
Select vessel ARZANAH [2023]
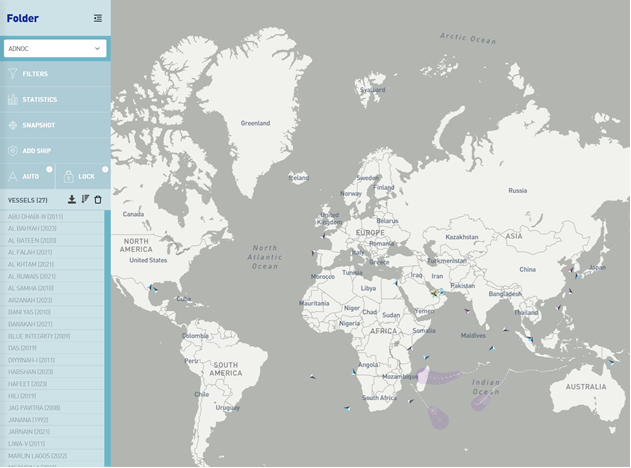click(52, 300)
